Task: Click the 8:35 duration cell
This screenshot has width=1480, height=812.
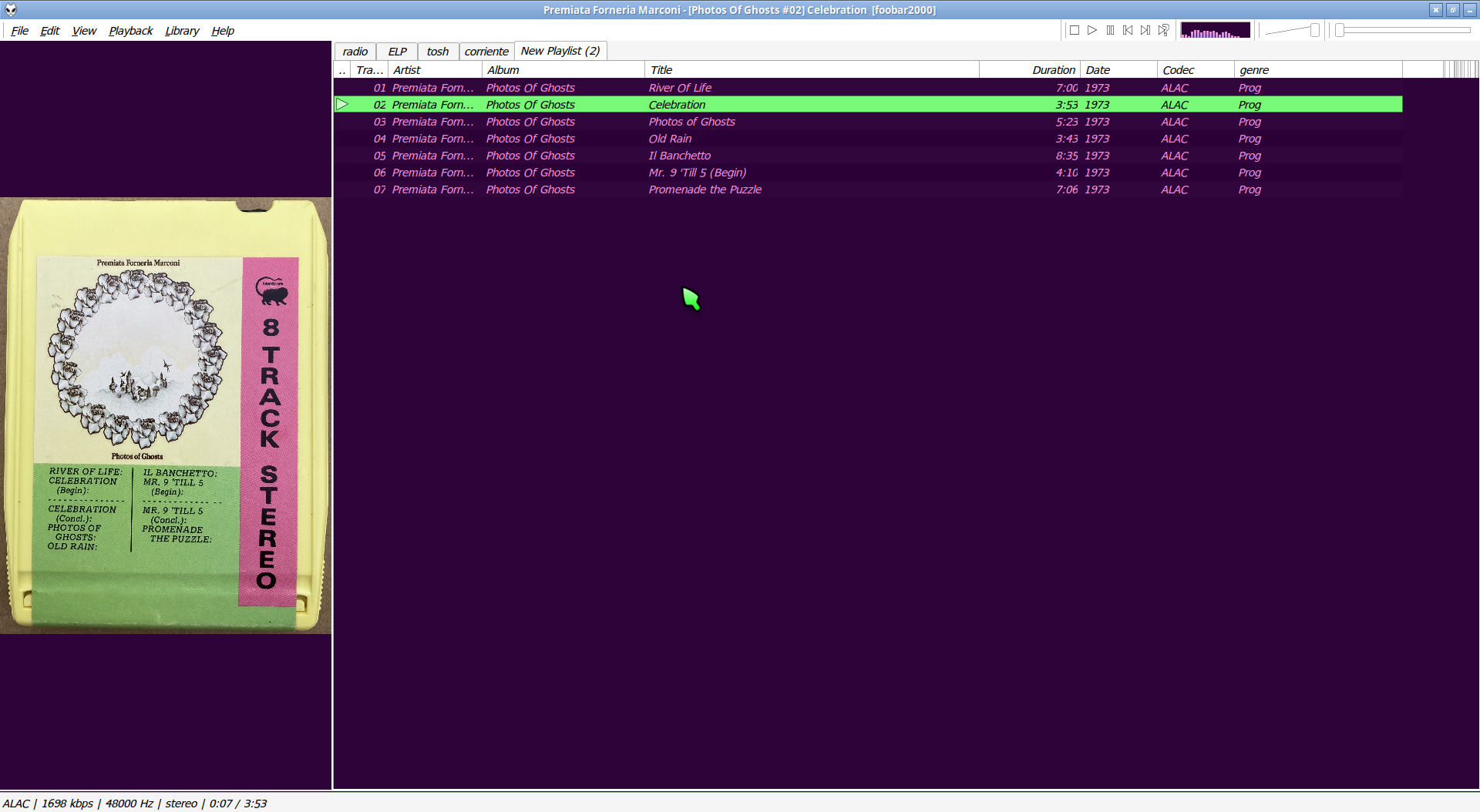Action: [x=1067, y=156]
